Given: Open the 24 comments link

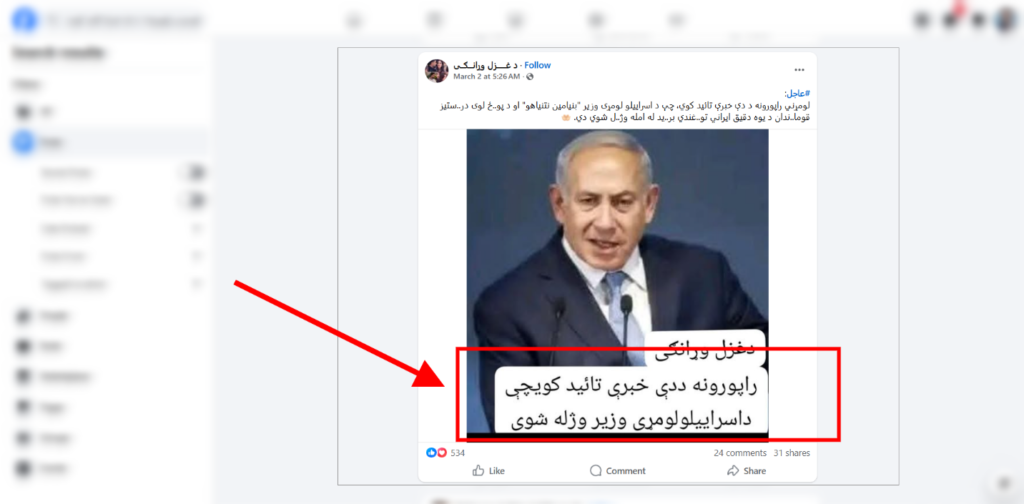Looking at the screenshot, I should (740, 452).
